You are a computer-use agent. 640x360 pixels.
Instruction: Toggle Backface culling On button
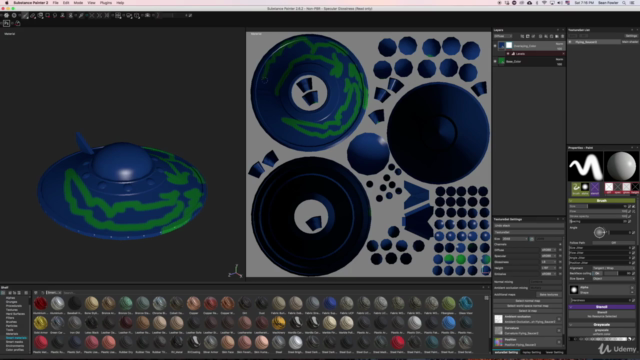(597, 273)
